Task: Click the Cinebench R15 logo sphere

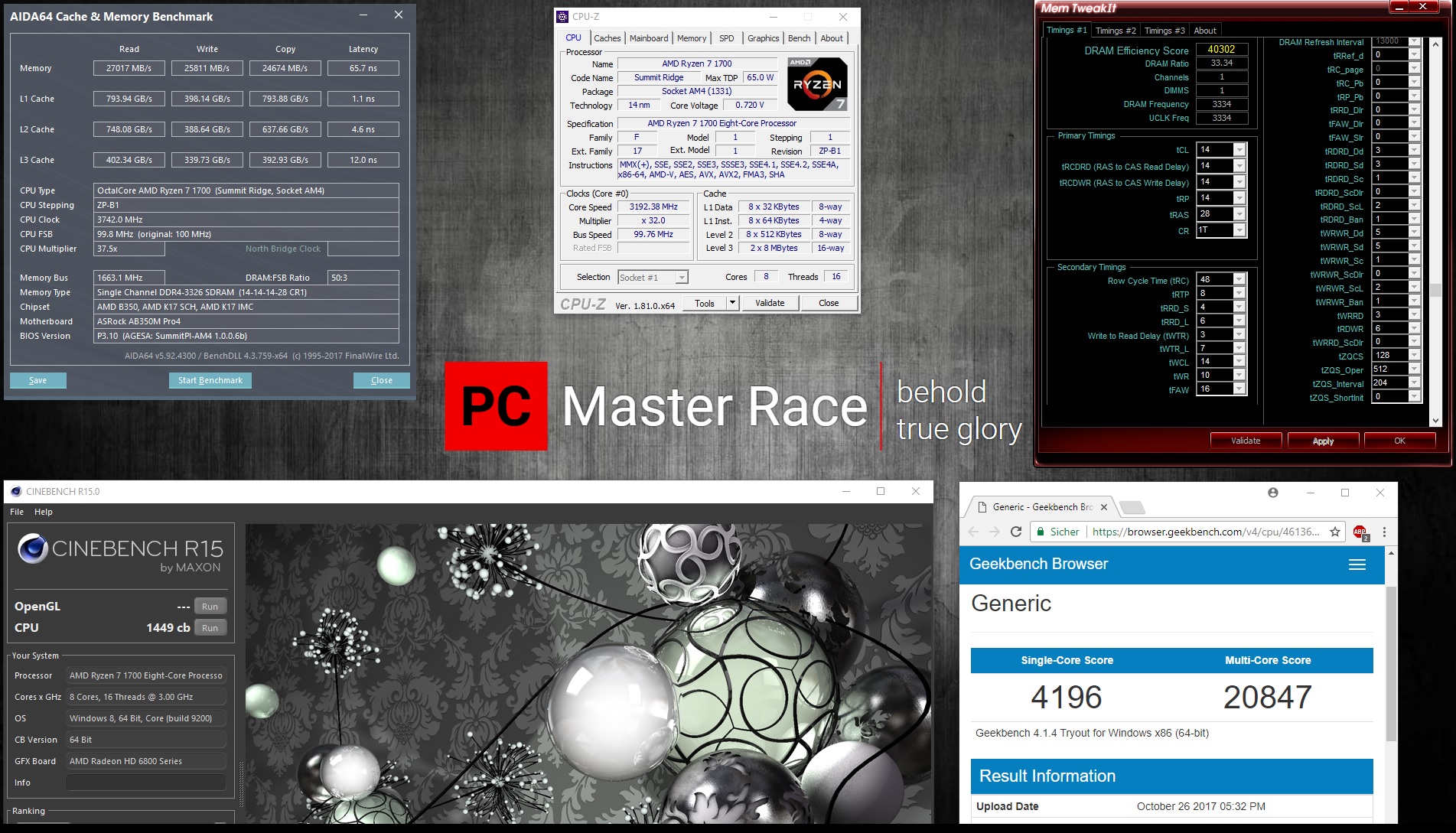Action: [33, 548]
